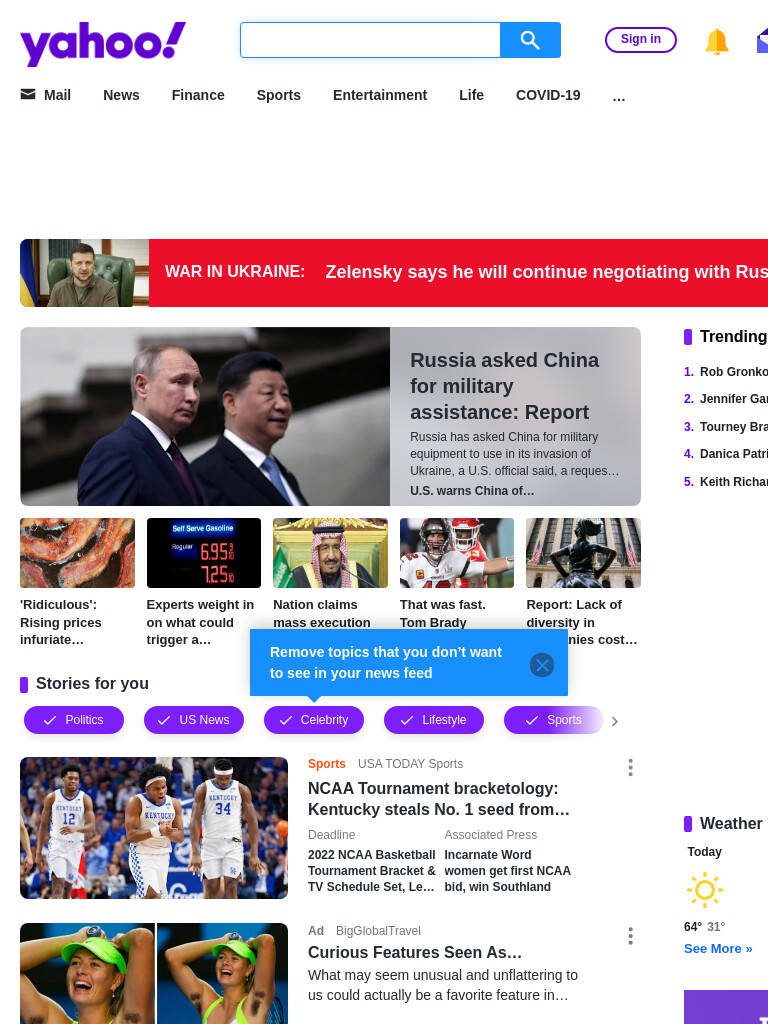Open trending item Tourney Bra
Image resolution: width=768 pixels, height=1024 pixels.
coord(733,426)
